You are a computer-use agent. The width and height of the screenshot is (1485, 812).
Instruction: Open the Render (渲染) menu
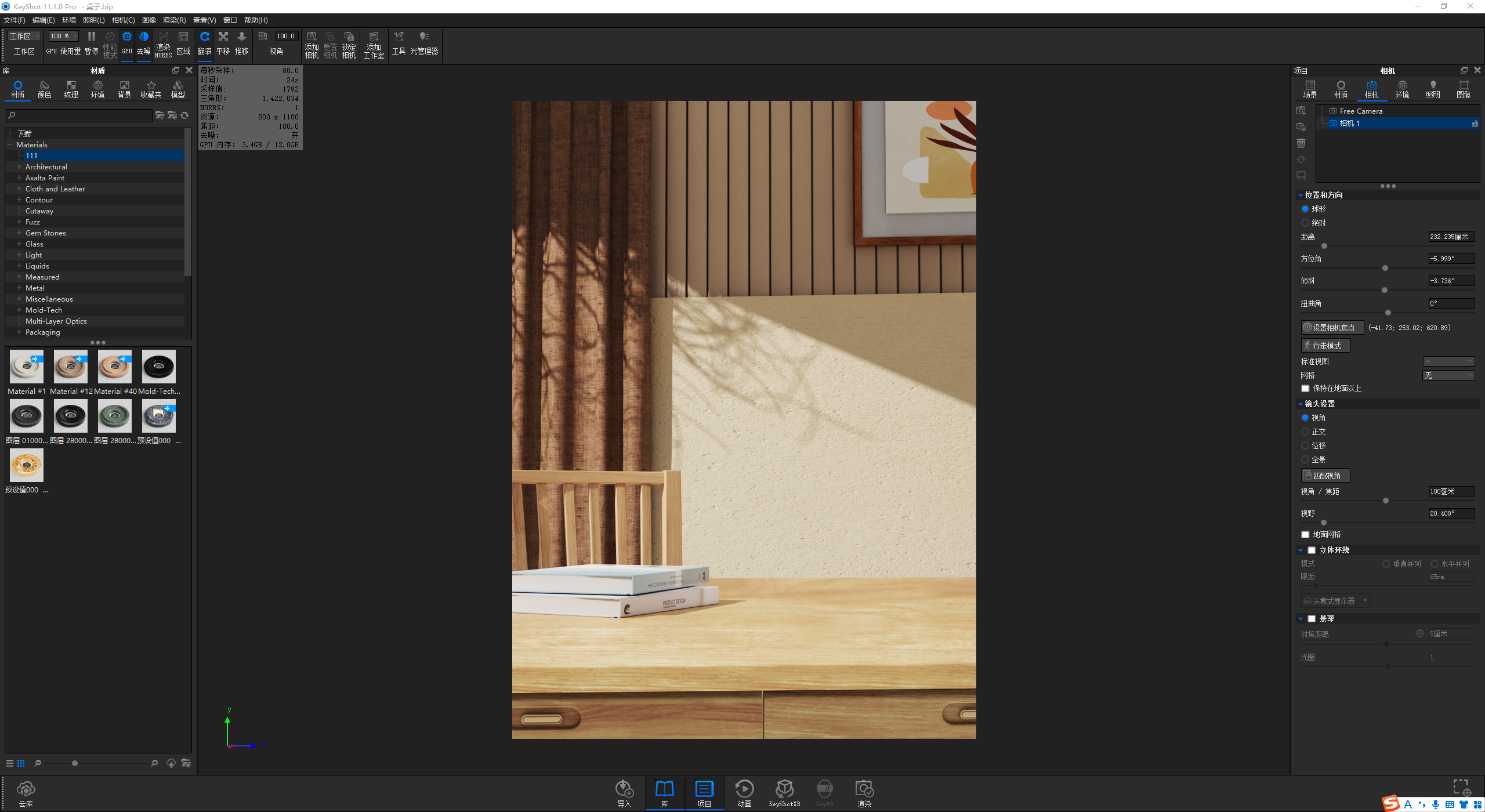174,20
